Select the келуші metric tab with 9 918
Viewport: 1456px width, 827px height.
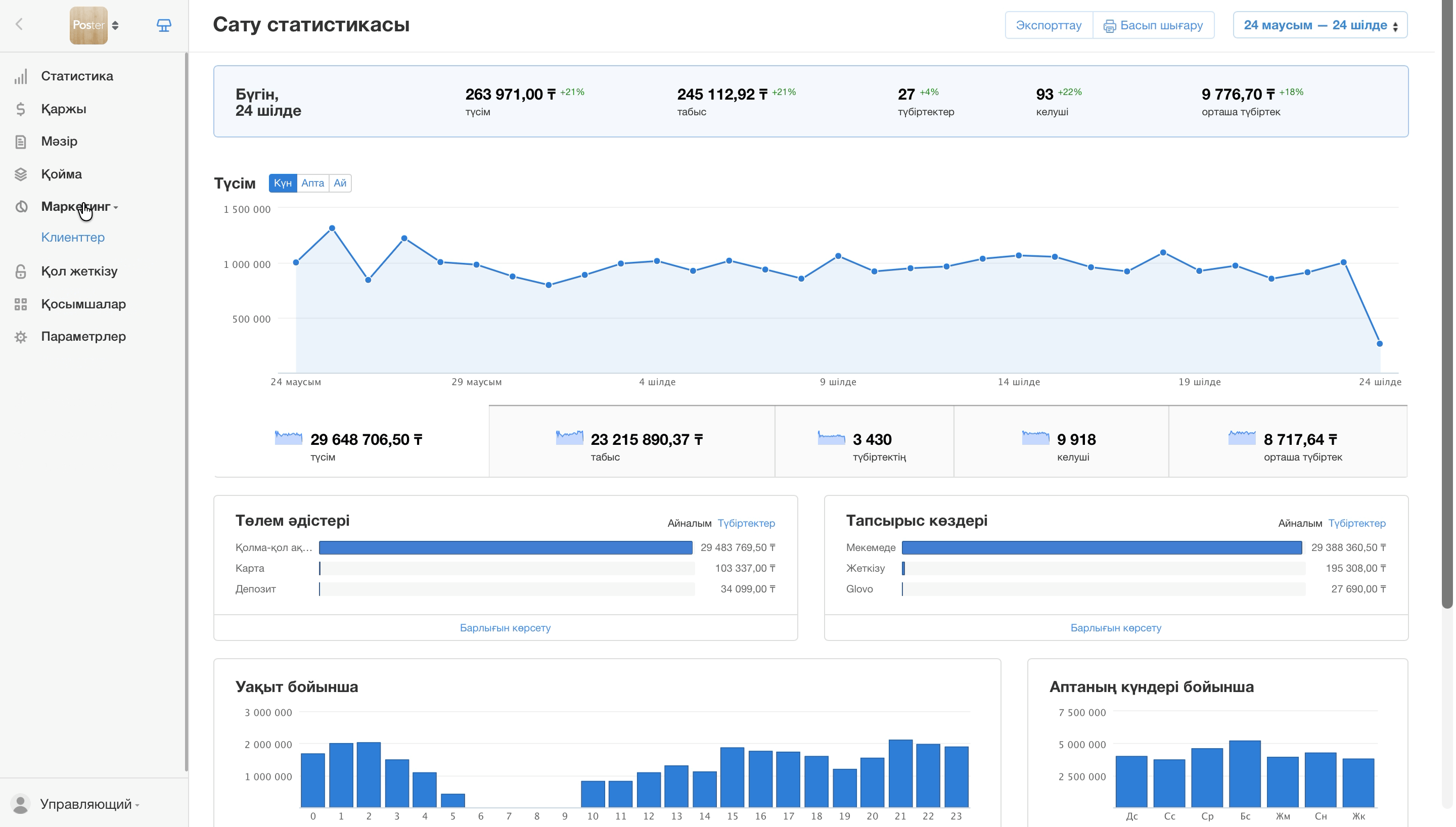pos(1061,441)
